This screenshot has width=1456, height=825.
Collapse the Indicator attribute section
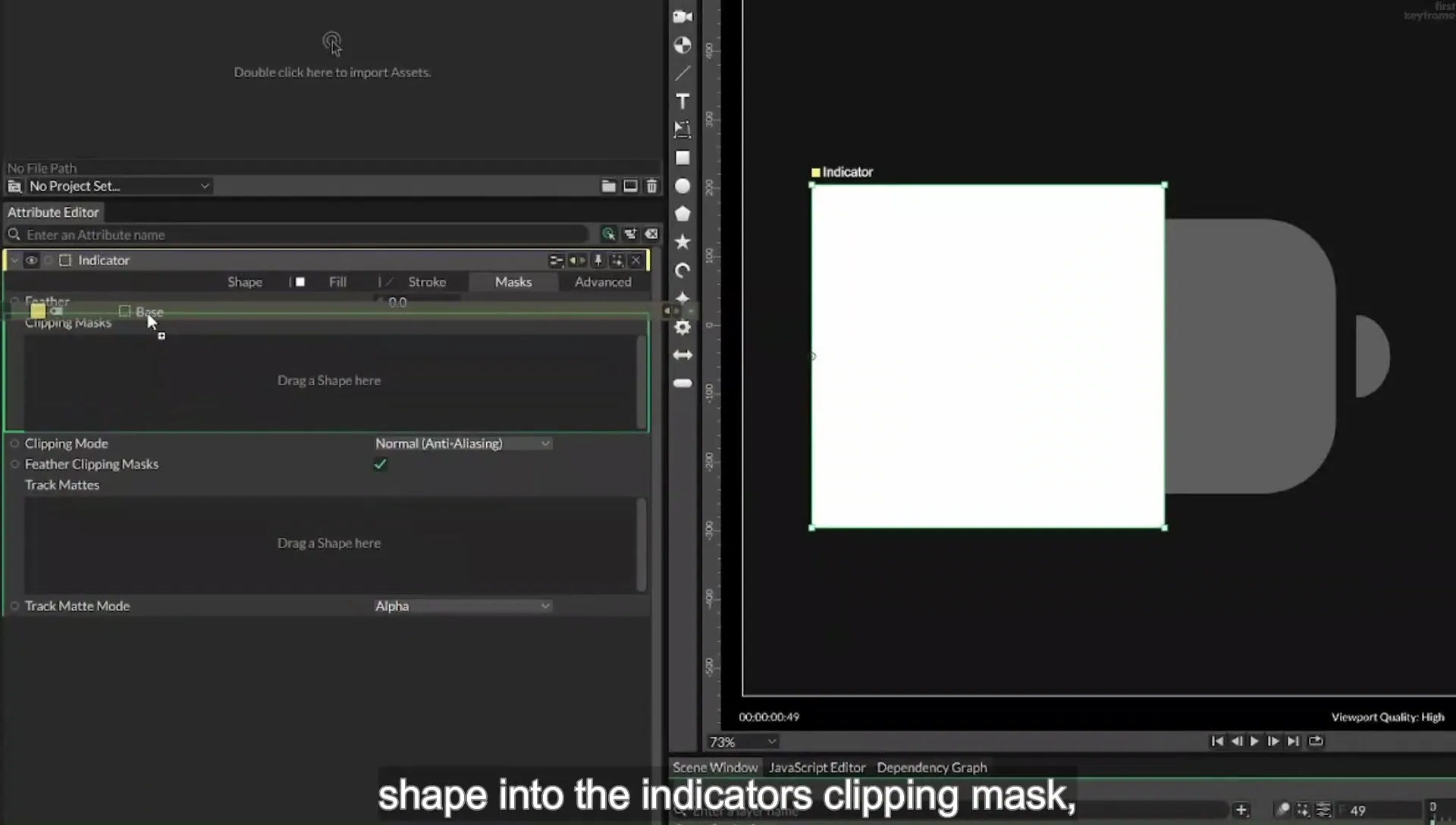pyautogui.click(x=14, y=261)
